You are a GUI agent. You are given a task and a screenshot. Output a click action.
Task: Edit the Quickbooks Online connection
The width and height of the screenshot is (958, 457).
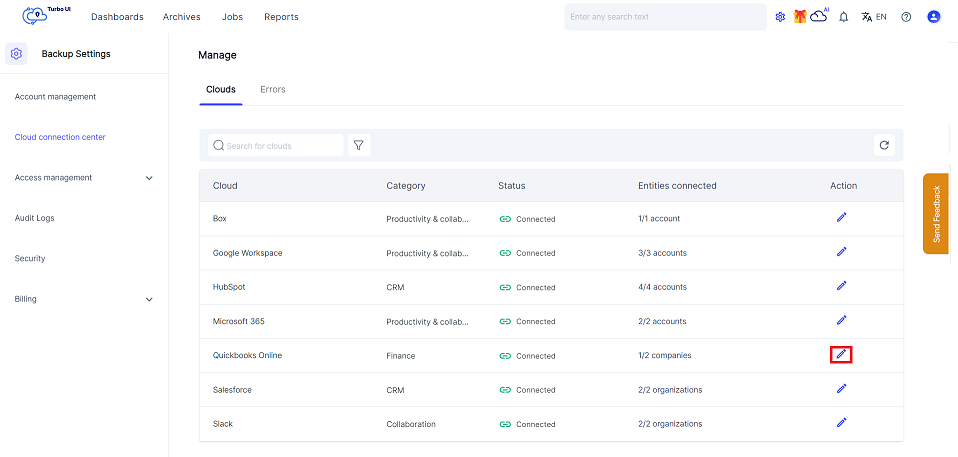[841, 354]
